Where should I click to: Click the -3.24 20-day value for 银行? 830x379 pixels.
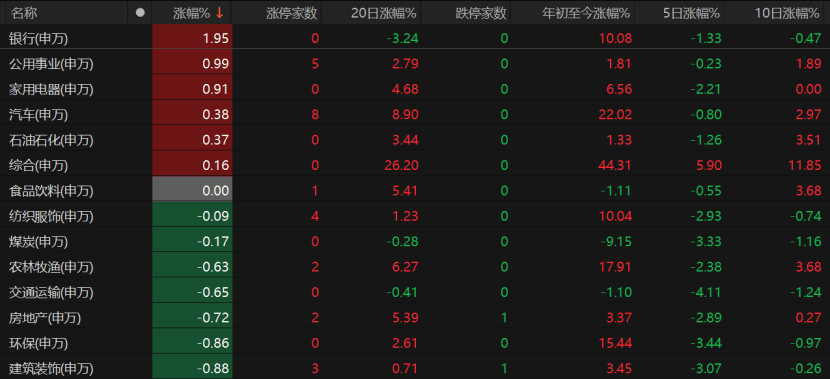(402, 38)
